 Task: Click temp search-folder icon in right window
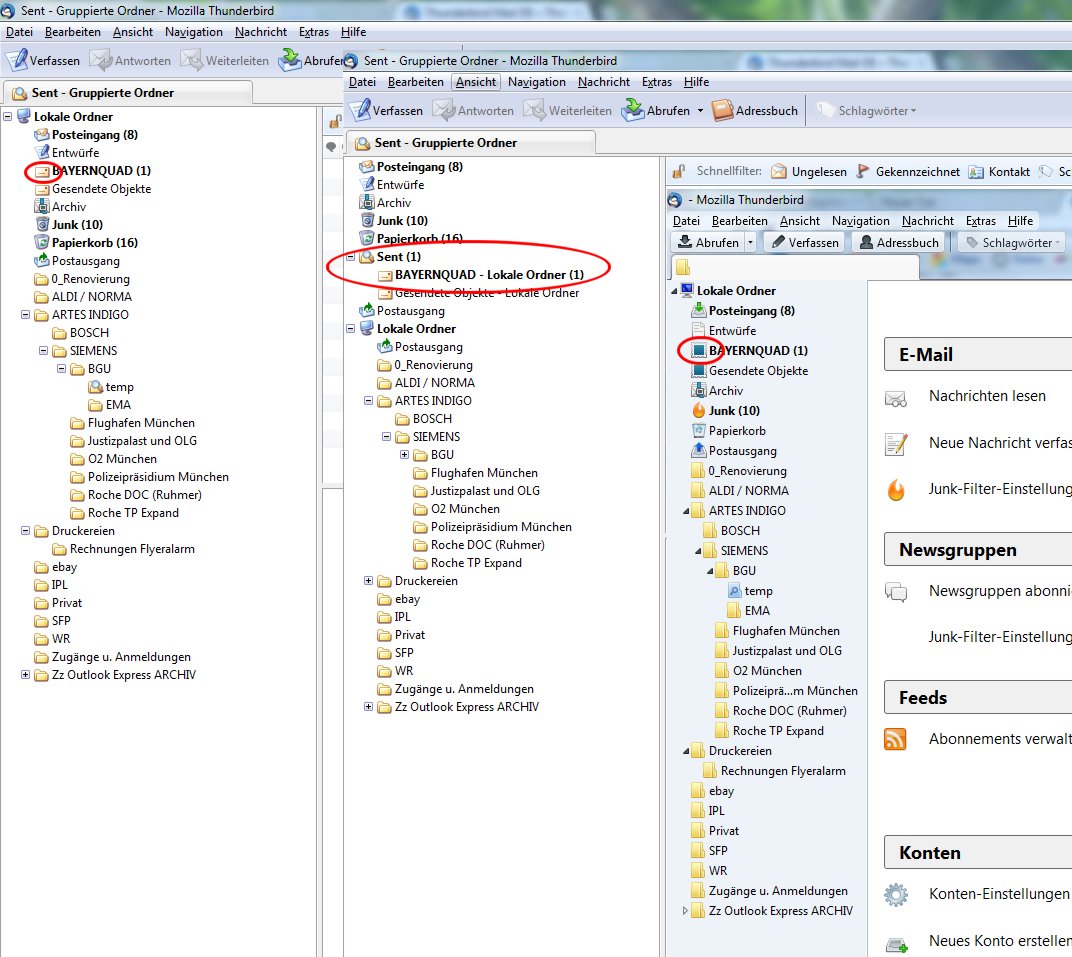coord(734,591)
